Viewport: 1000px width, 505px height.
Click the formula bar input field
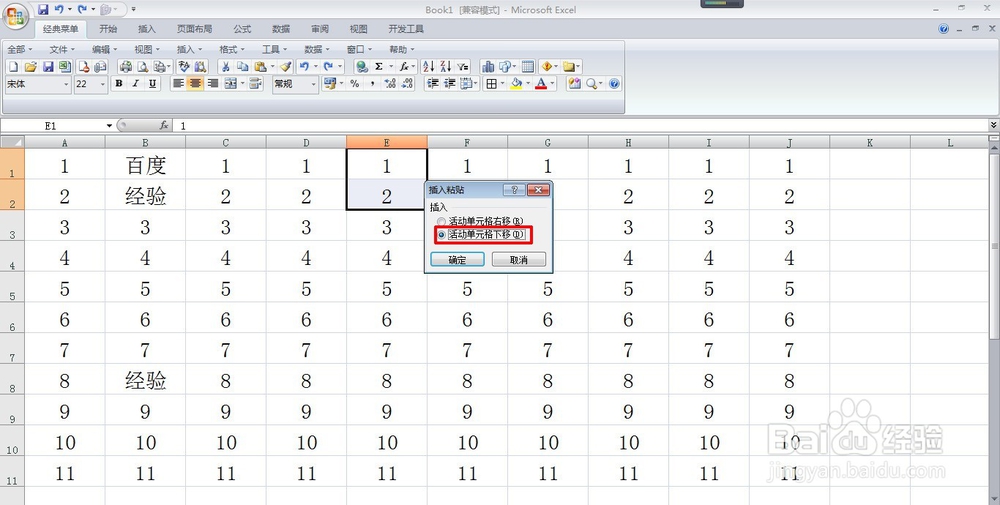click(580, 126)
